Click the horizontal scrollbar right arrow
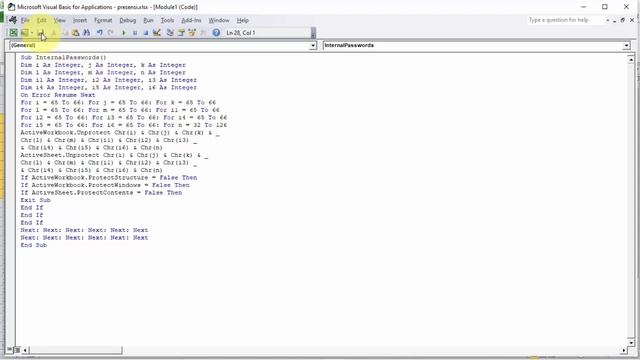The image size is (640, 360). [624, 350]
